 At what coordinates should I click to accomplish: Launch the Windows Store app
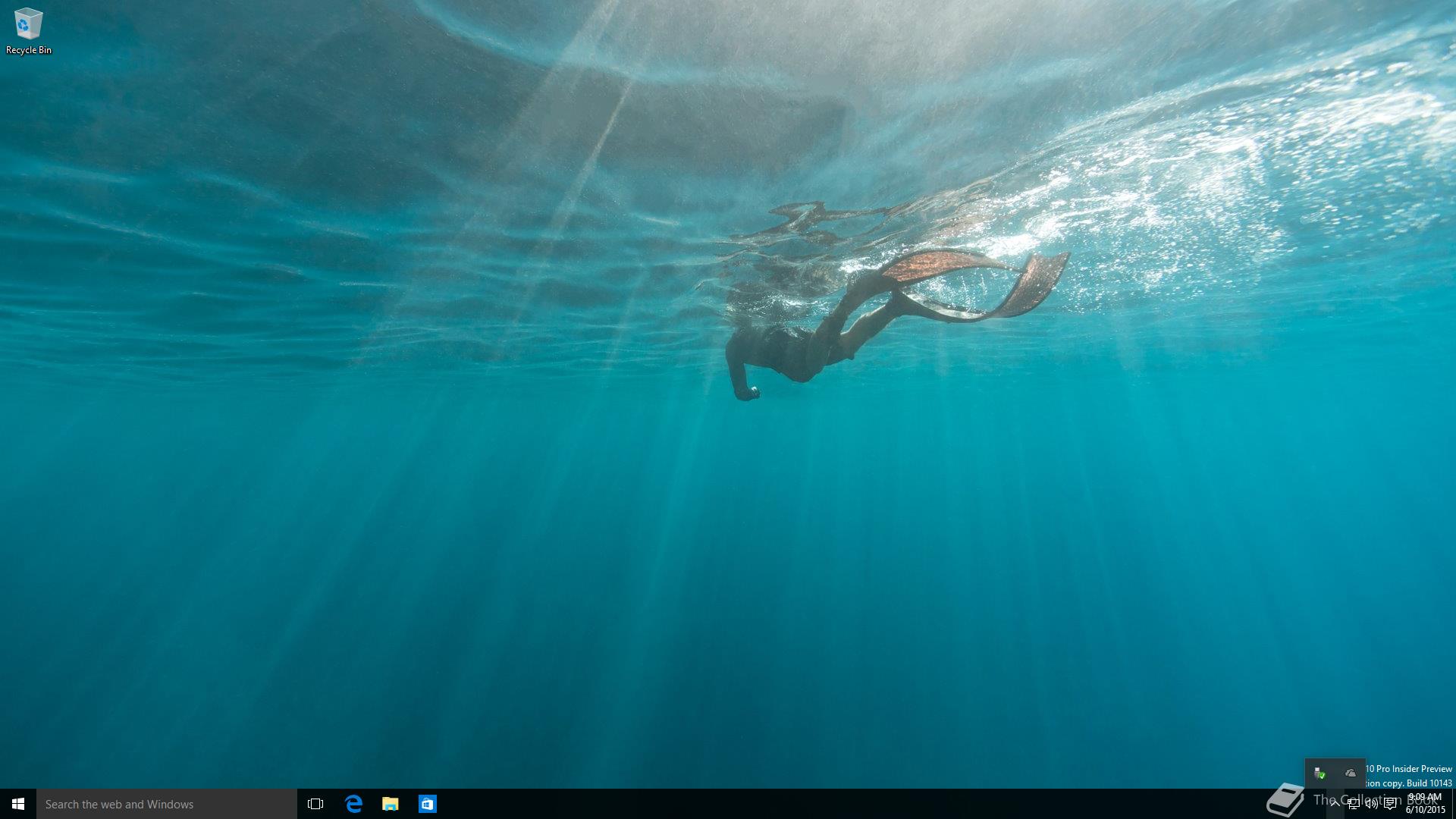[428, 804]
